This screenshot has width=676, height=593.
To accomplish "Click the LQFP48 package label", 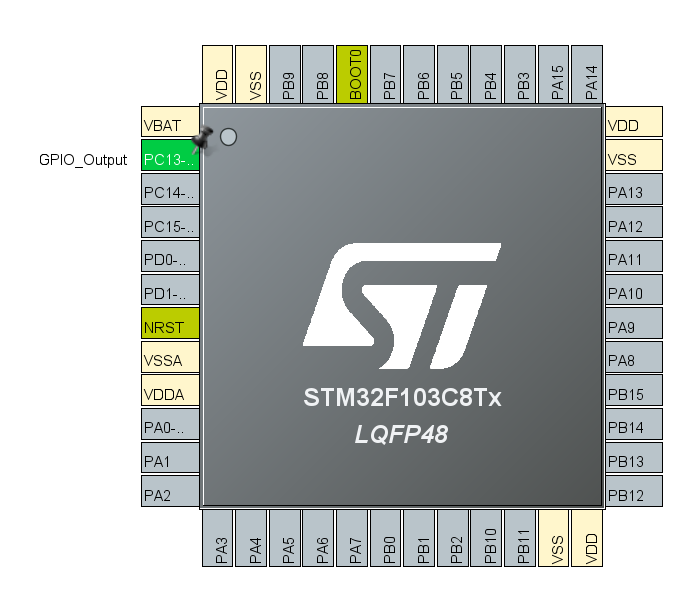I will pyautogui.click(x=401, y=434).
